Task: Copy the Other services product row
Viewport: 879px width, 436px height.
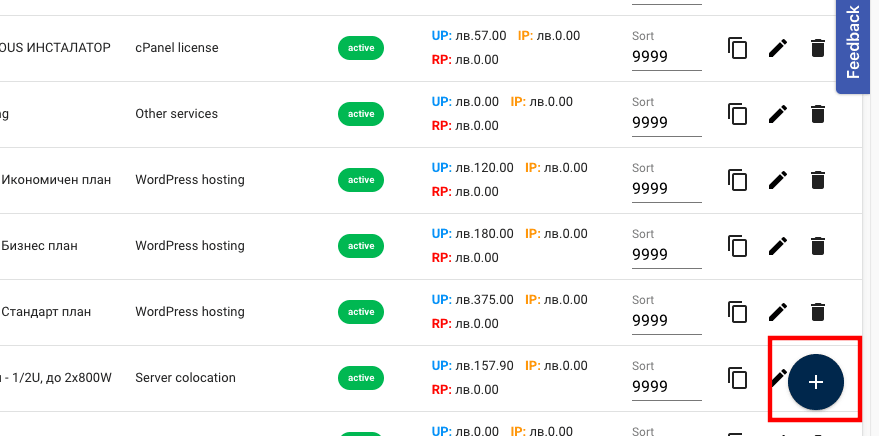Action: coord(738,114)
